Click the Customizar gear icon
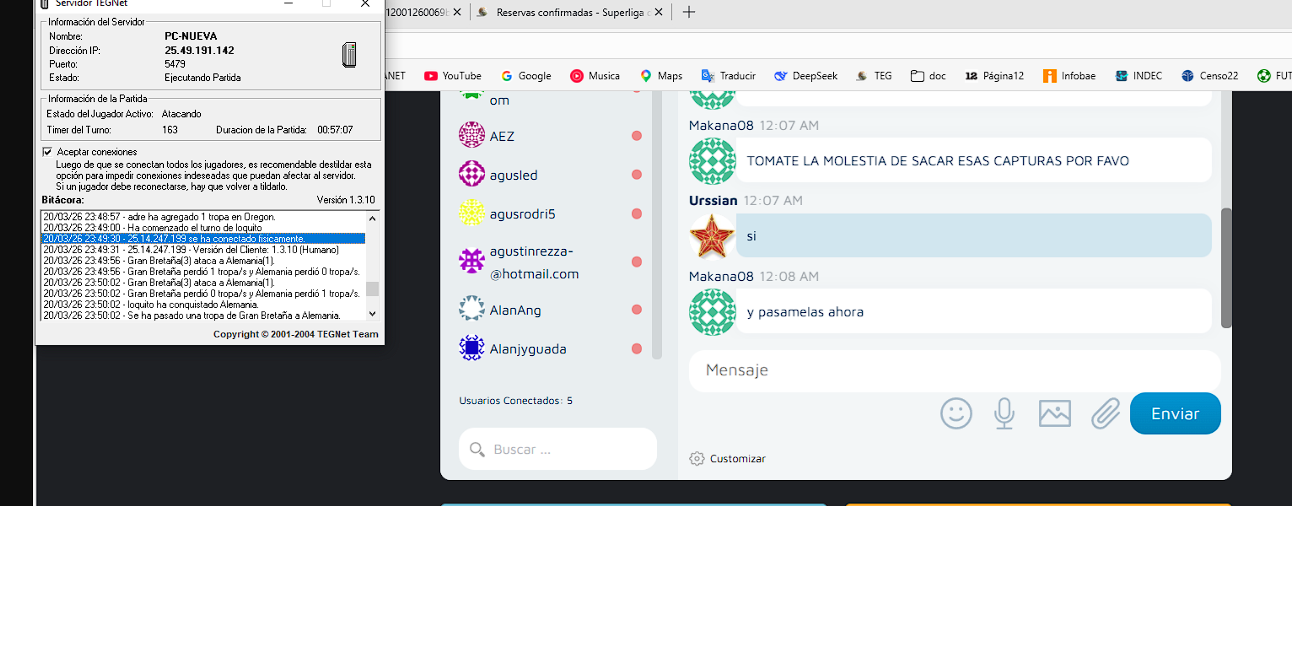This screenshot has width=1292, height=648. 697,459
